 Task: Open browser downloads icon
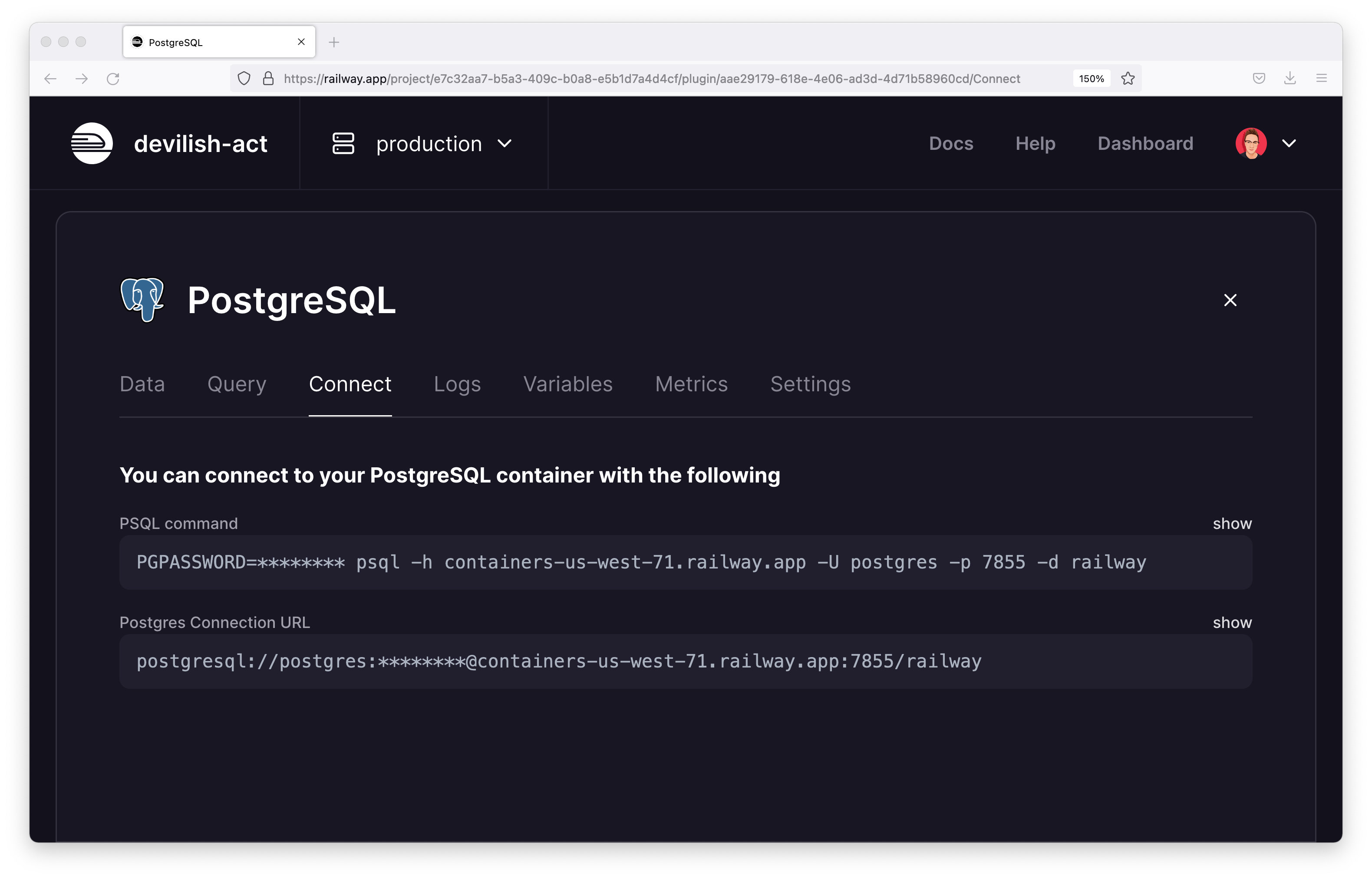(x=1290, y=79)
